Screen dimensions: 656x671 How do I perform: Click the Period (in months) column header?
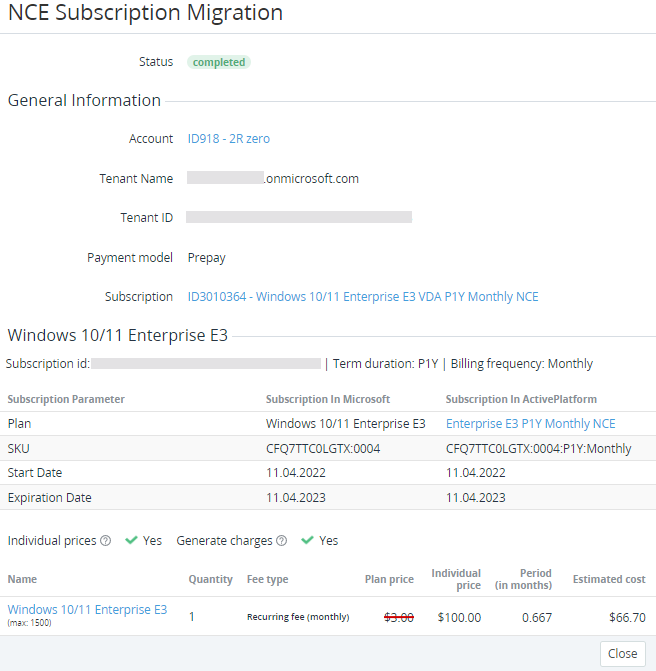[523, 579]
